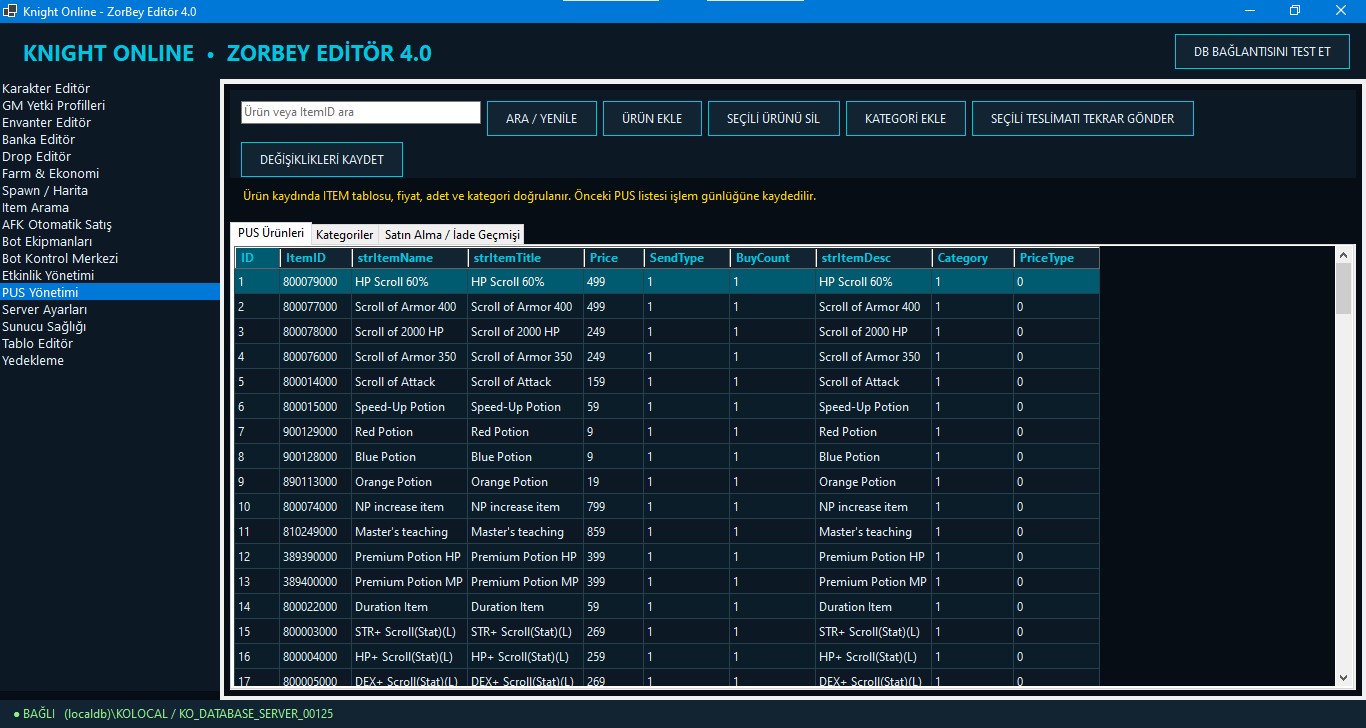Open Drop Editör sidebar entry
The height and width of the screenshot is (728, 1366).
click(110, 157)
